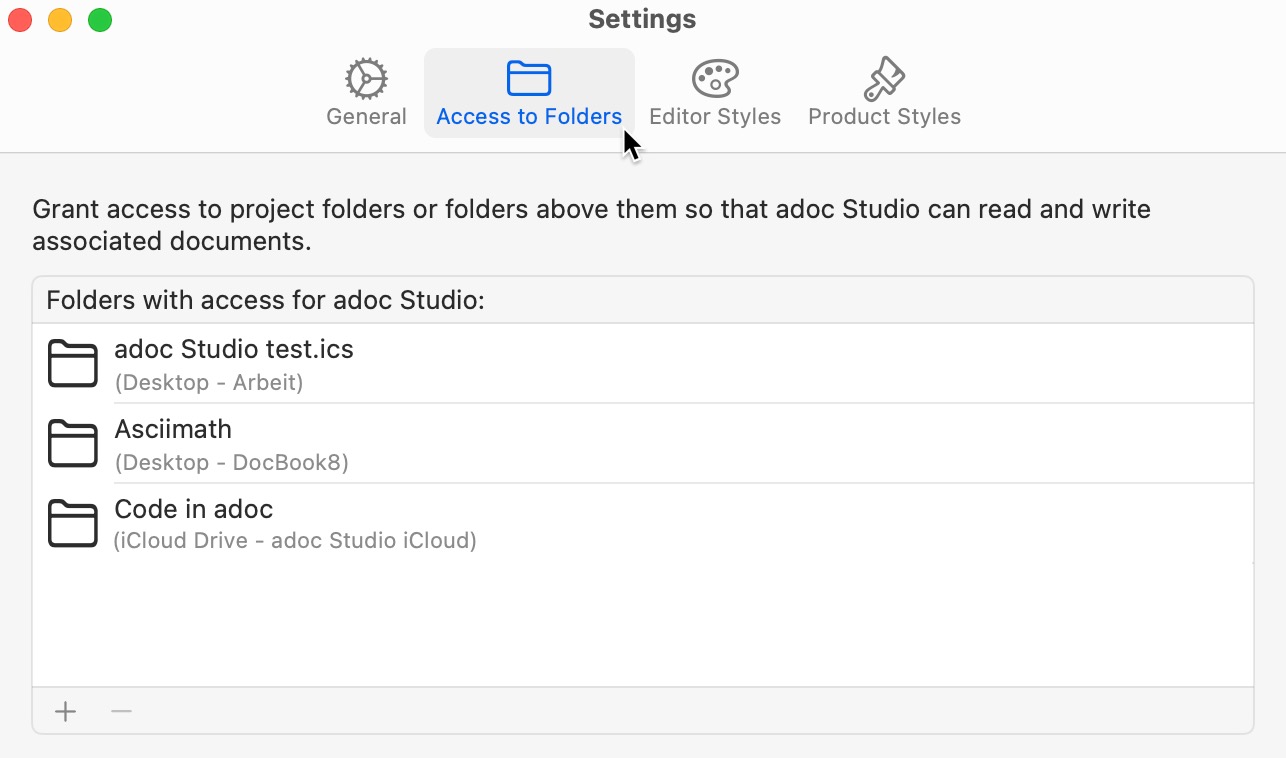Image resolution: width=1286 pixels, height=758 pixels.
Task: Select the adoc Studio test.ics folder name
Action: click(x=234, y=349)
